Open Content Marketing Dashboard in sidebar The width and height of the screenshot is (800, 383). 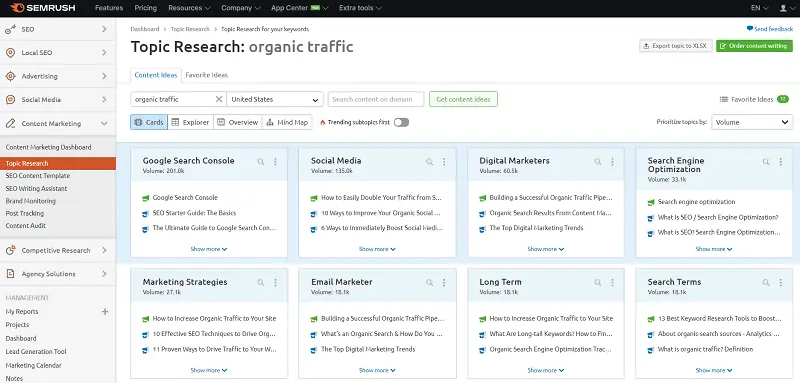pyautogui.click(x=48, y=147)
